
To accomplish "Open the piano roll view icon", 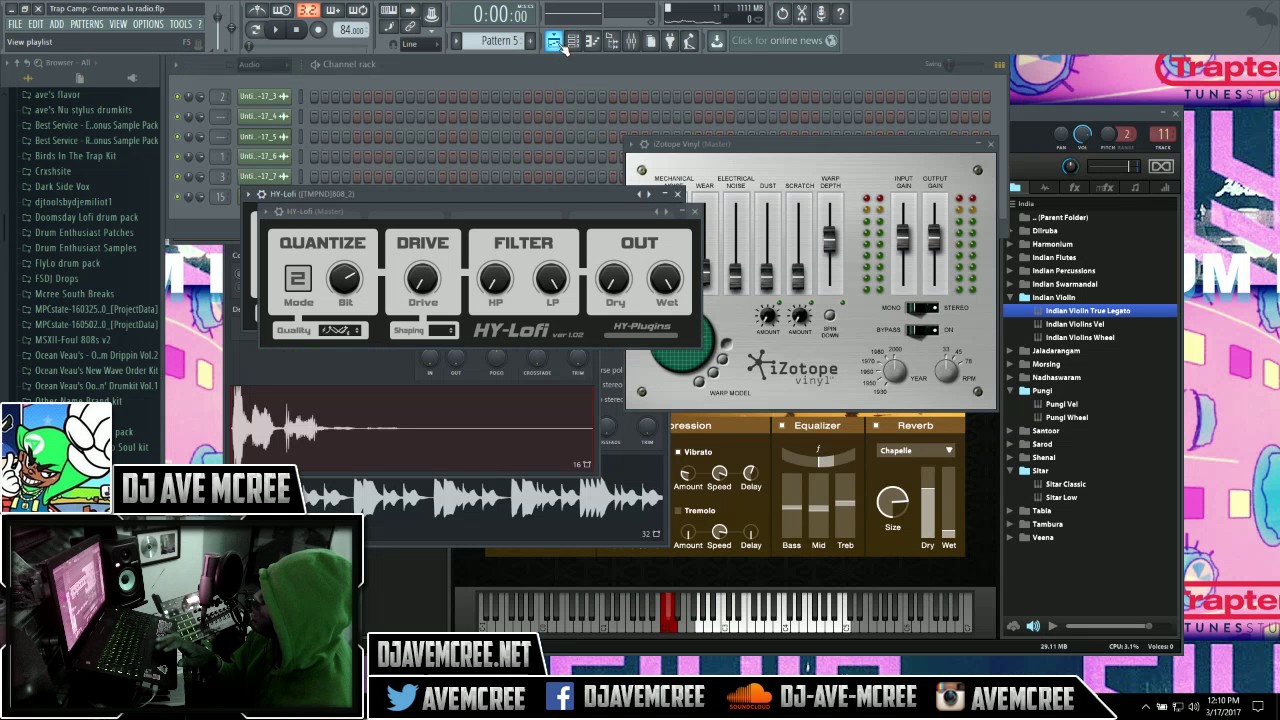I will (592, 41).
